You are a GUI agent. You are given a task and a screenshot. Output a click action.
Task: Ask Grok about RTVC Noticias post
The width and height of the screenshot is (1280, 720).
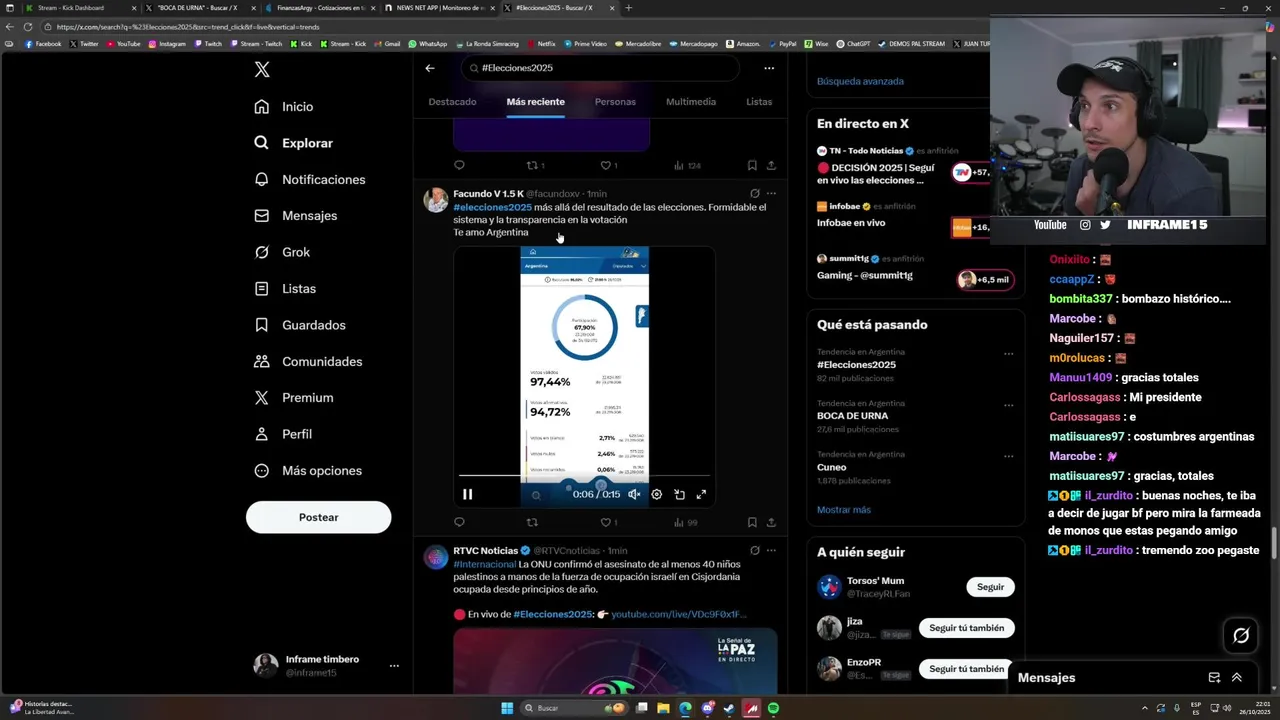pos(755,551)
